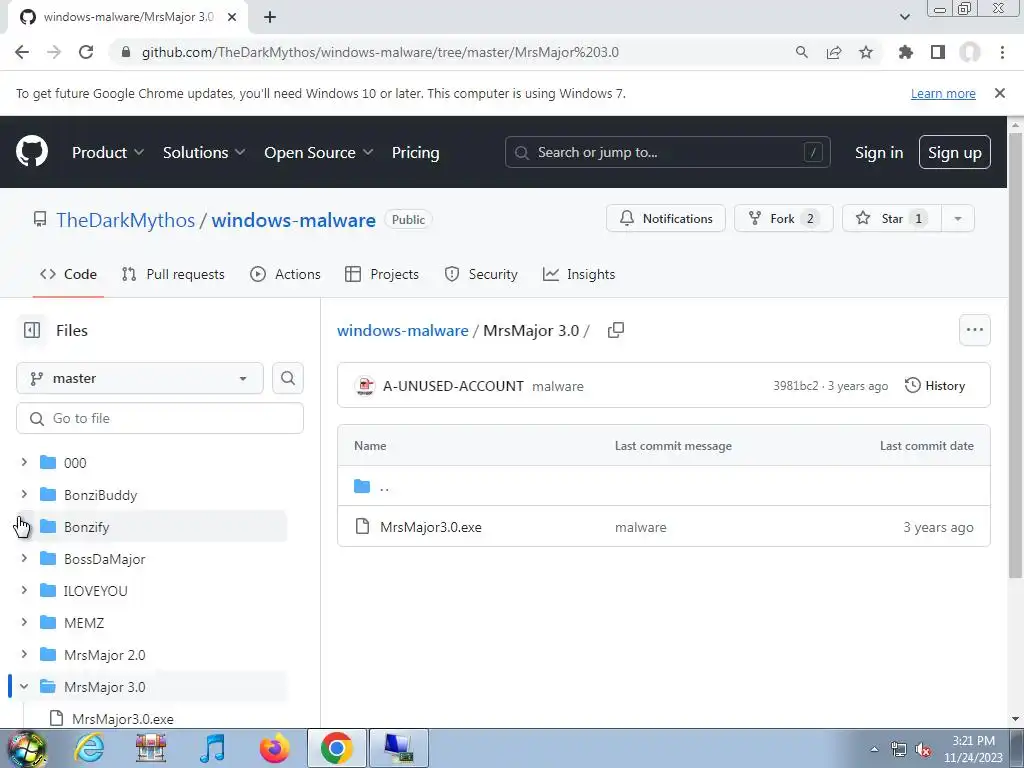
Task: Switch to Pull requests tab
Action: tap(173, 274)
